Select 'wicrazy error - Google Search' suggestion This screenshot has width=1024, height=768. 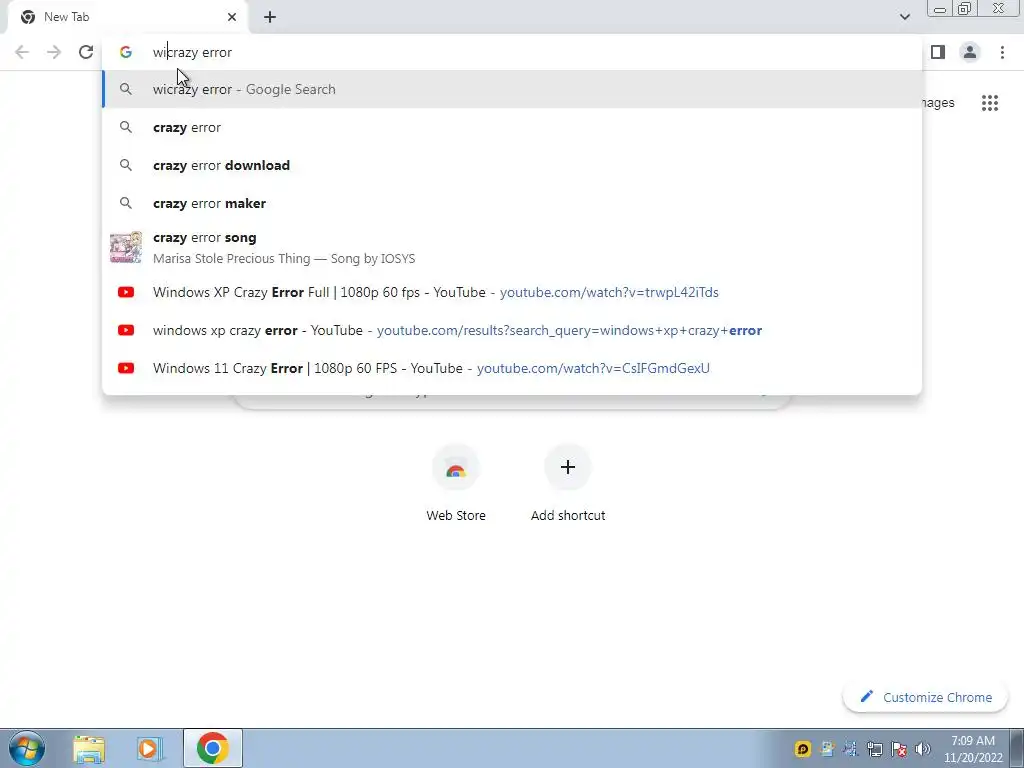pos(512,89)
